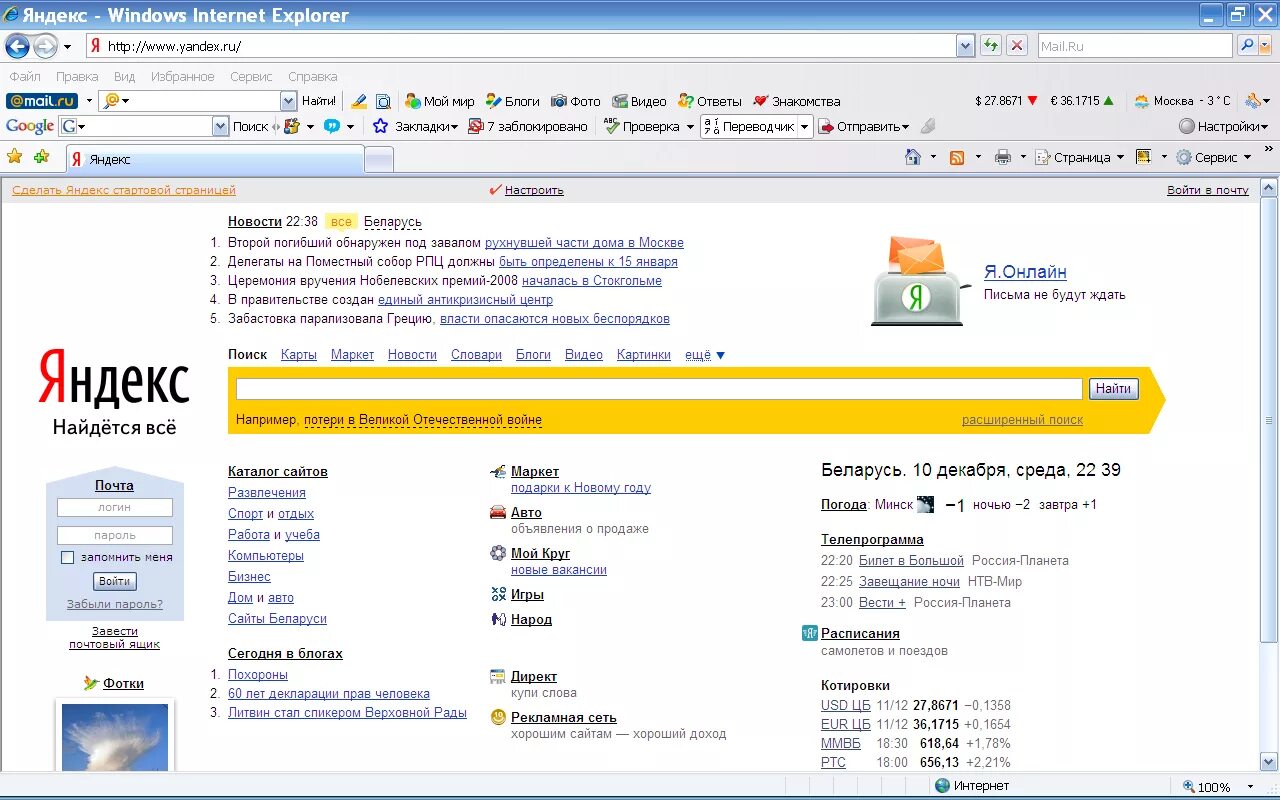Click the Google toolbar logo
Screen dimensions: 1280x800
(x=30, y=126)
